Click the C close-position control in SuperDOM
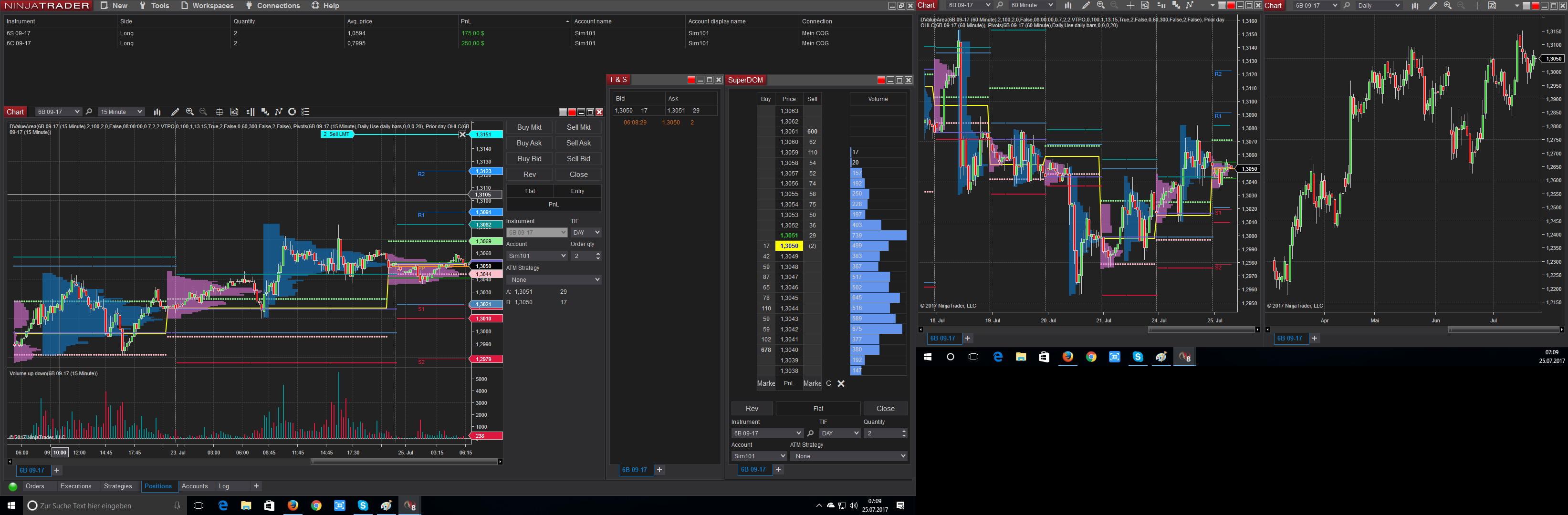The width and height of the screenshot is (1568, 515). (x=828, y=384)
